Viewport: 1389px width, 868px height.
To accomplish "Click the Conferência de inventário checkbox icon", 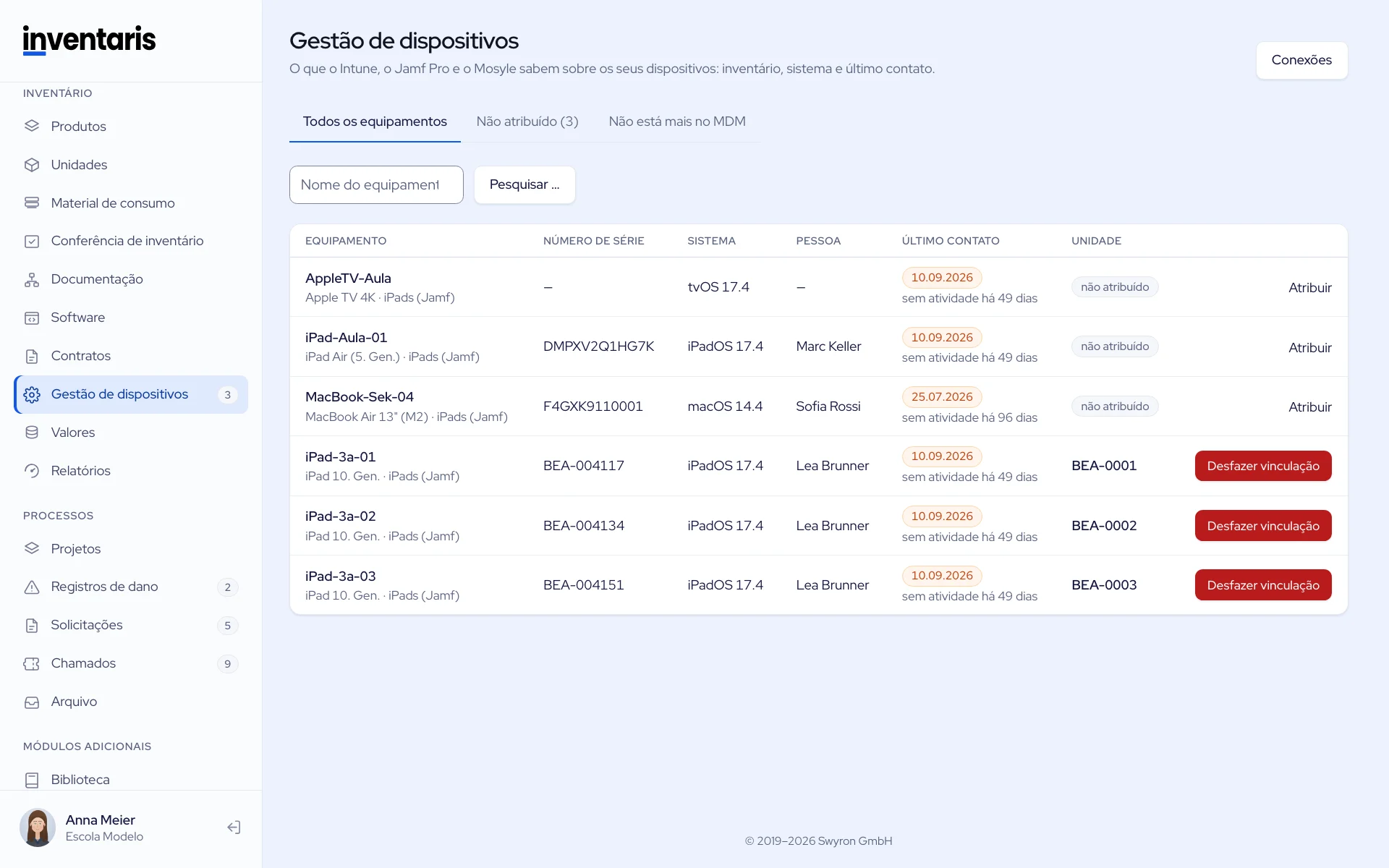I will (x=32, y=241).
